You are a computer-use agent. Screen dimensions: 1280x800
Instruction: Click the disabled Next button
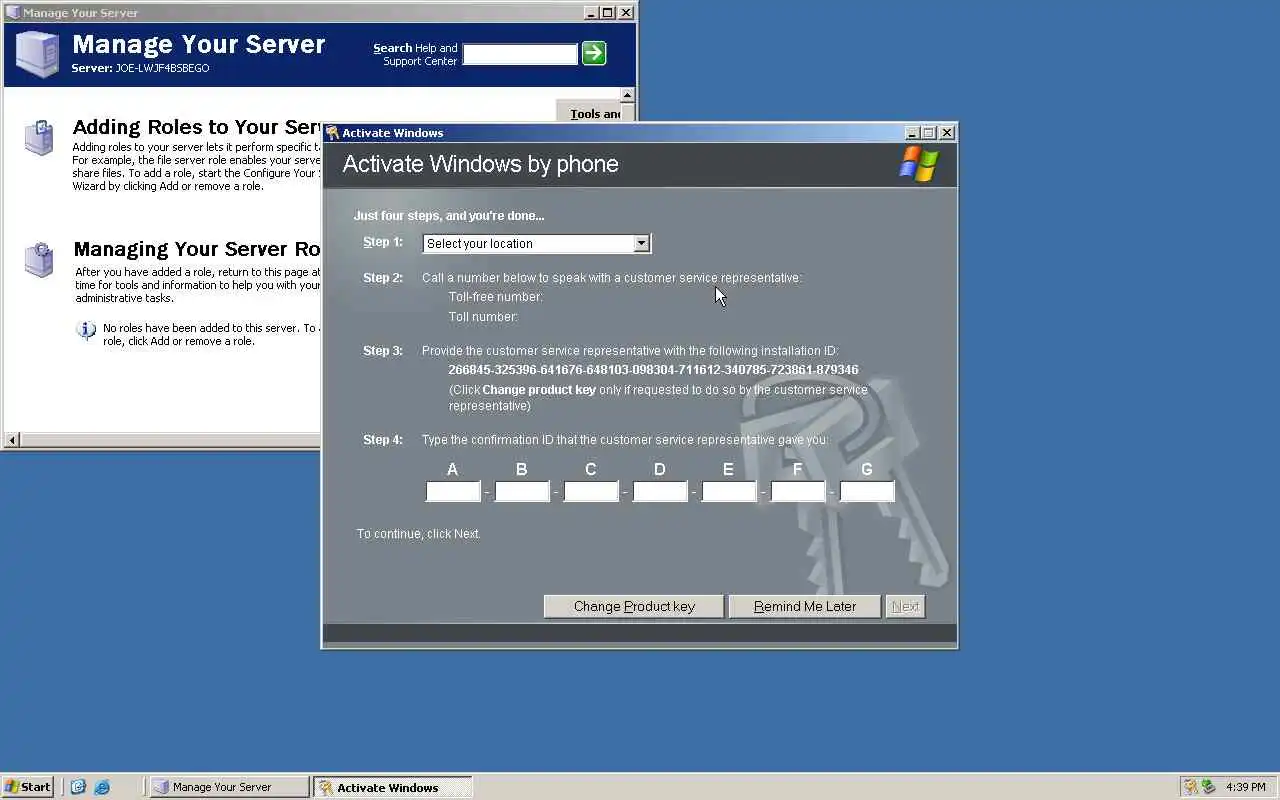tap(905, 606)
